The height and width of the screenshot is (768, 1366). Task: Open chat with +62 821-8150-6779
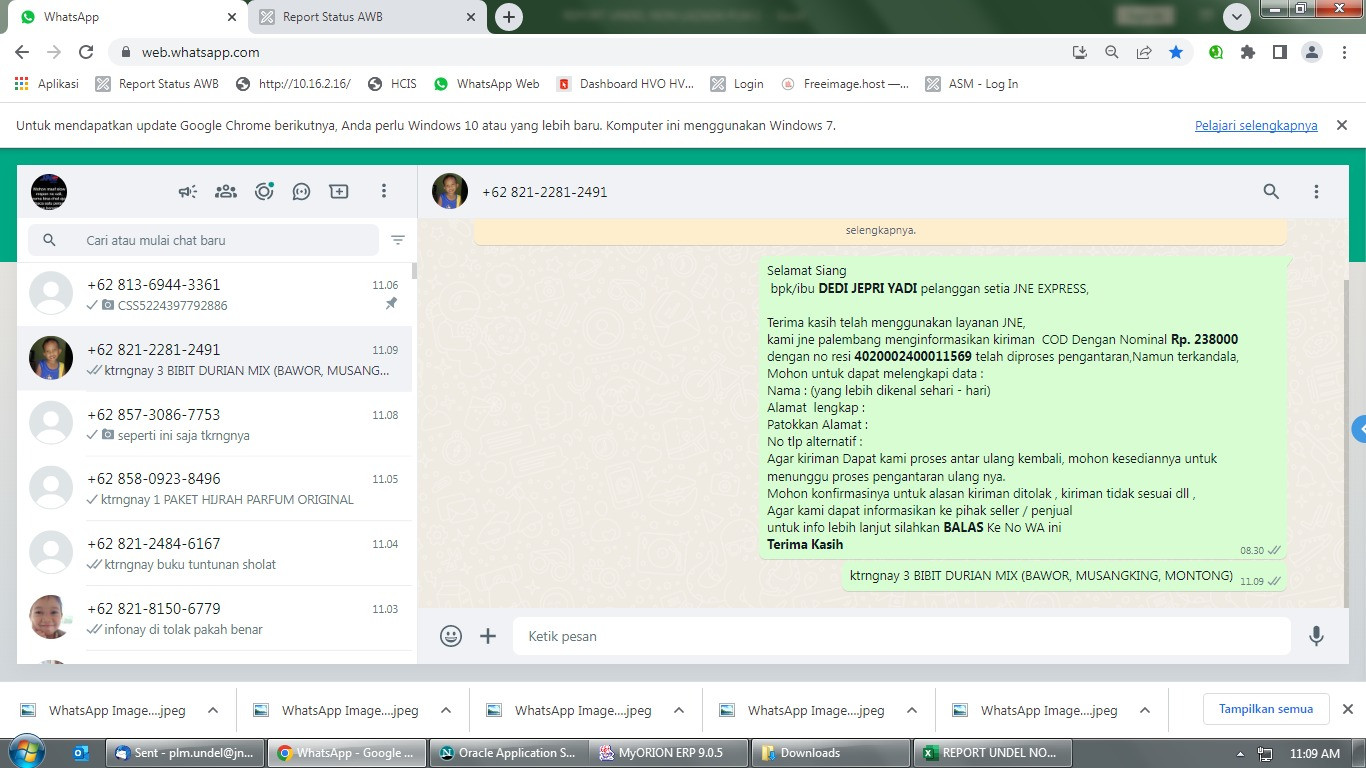214,618
